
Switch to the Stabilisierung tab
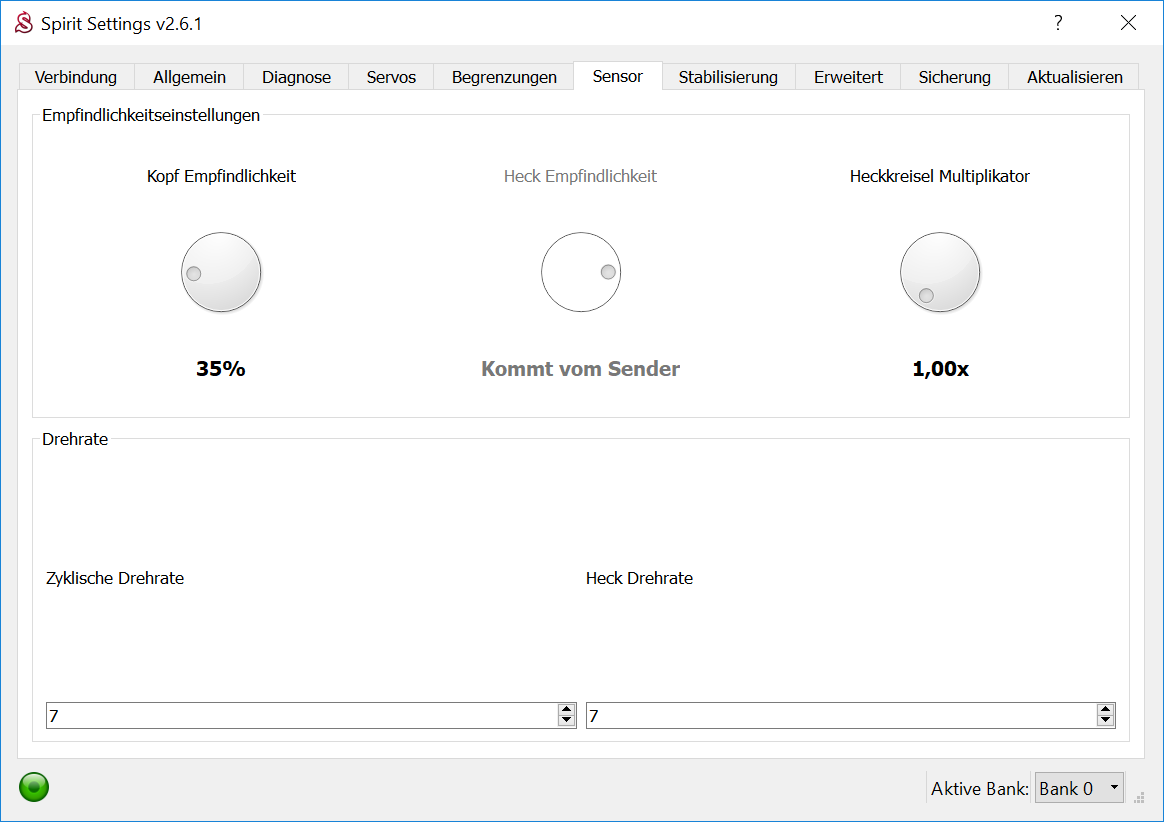[728, 77]
